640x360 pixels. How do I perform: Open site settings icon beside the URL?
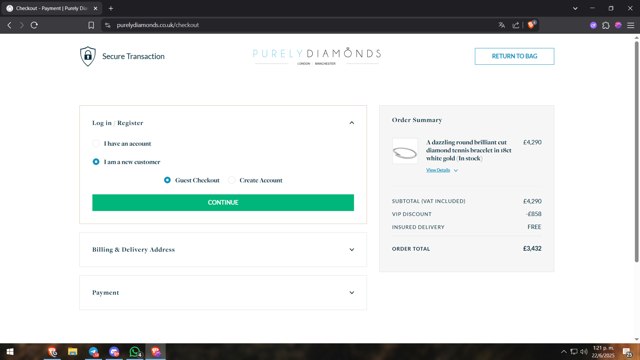[107, 25]
